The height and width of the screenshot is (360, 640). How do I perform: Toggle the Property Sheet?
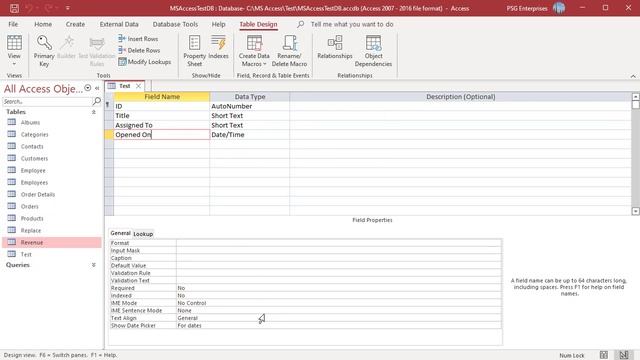(x=194, y=51)
